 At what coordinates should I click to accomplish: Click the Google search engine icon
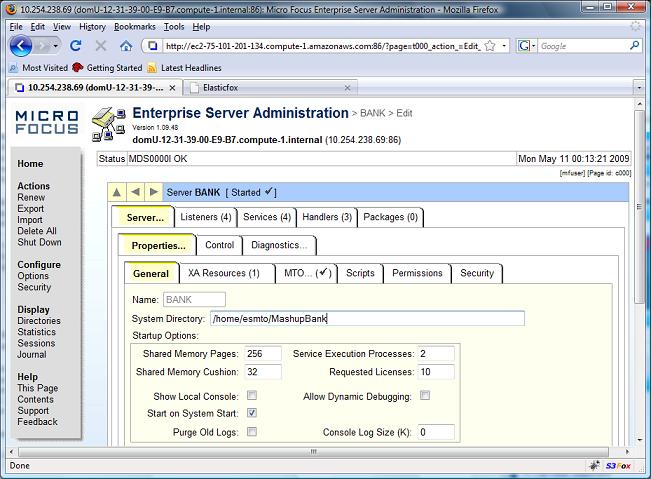coord(524,46)
